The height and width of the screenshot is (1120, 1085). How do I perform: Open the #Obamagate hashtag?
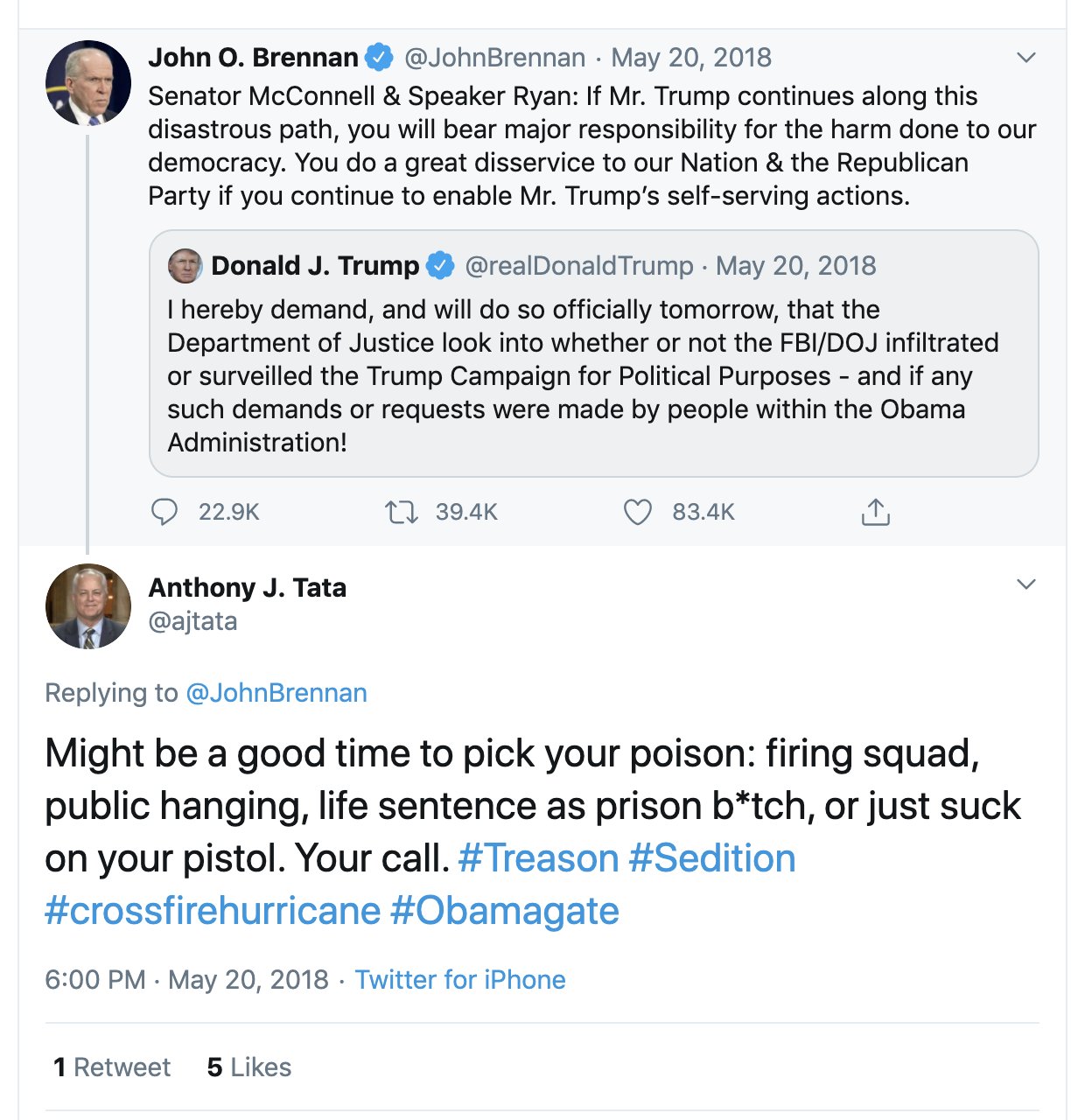point(505,911)
